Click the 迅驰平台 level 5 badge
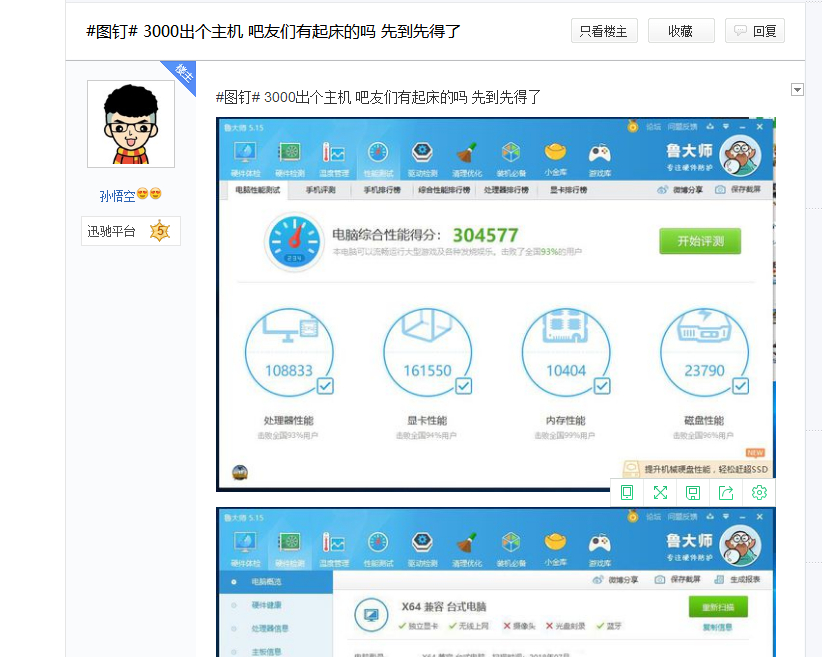This screenshot has height=657, width=822. click(x=131, y=231)
